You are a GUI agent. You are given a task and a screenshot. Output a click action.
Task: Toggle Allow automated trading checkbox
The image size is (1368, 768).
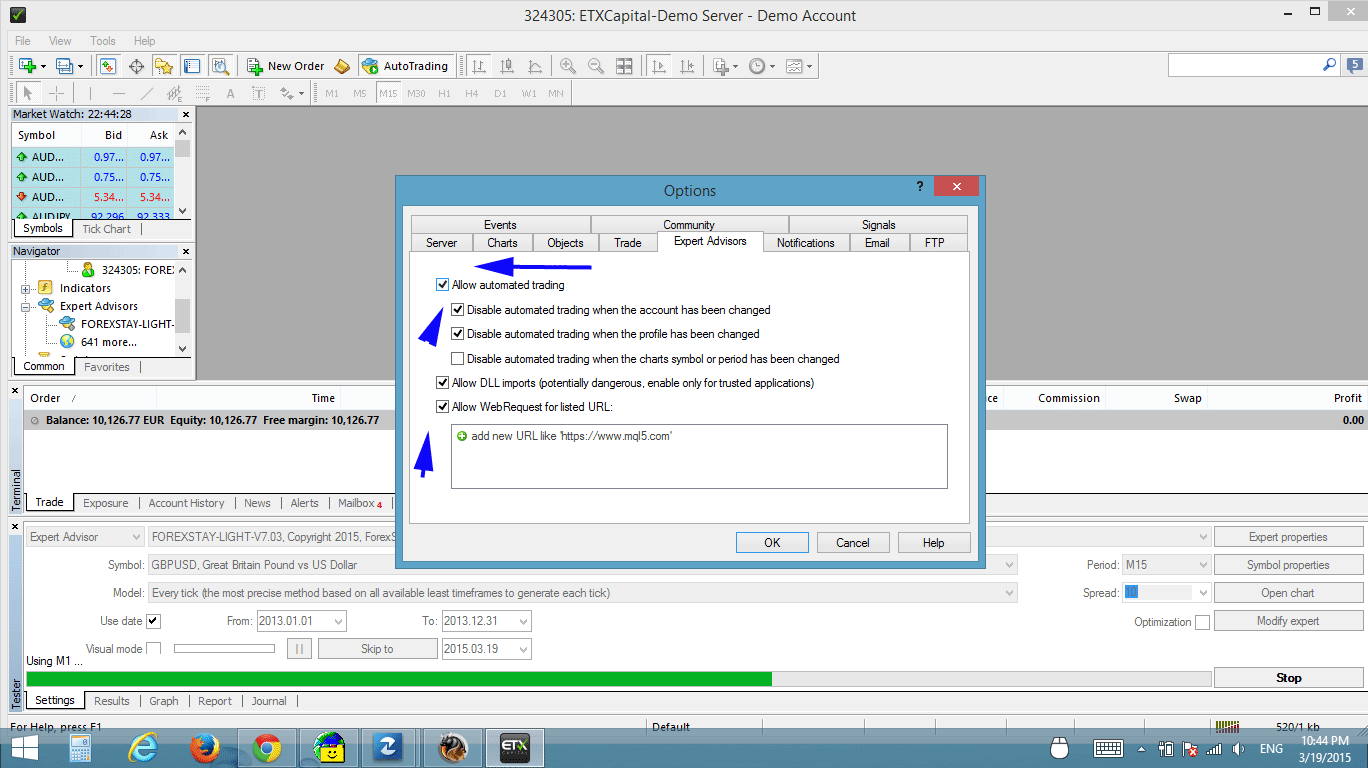(x=443, y=285)
